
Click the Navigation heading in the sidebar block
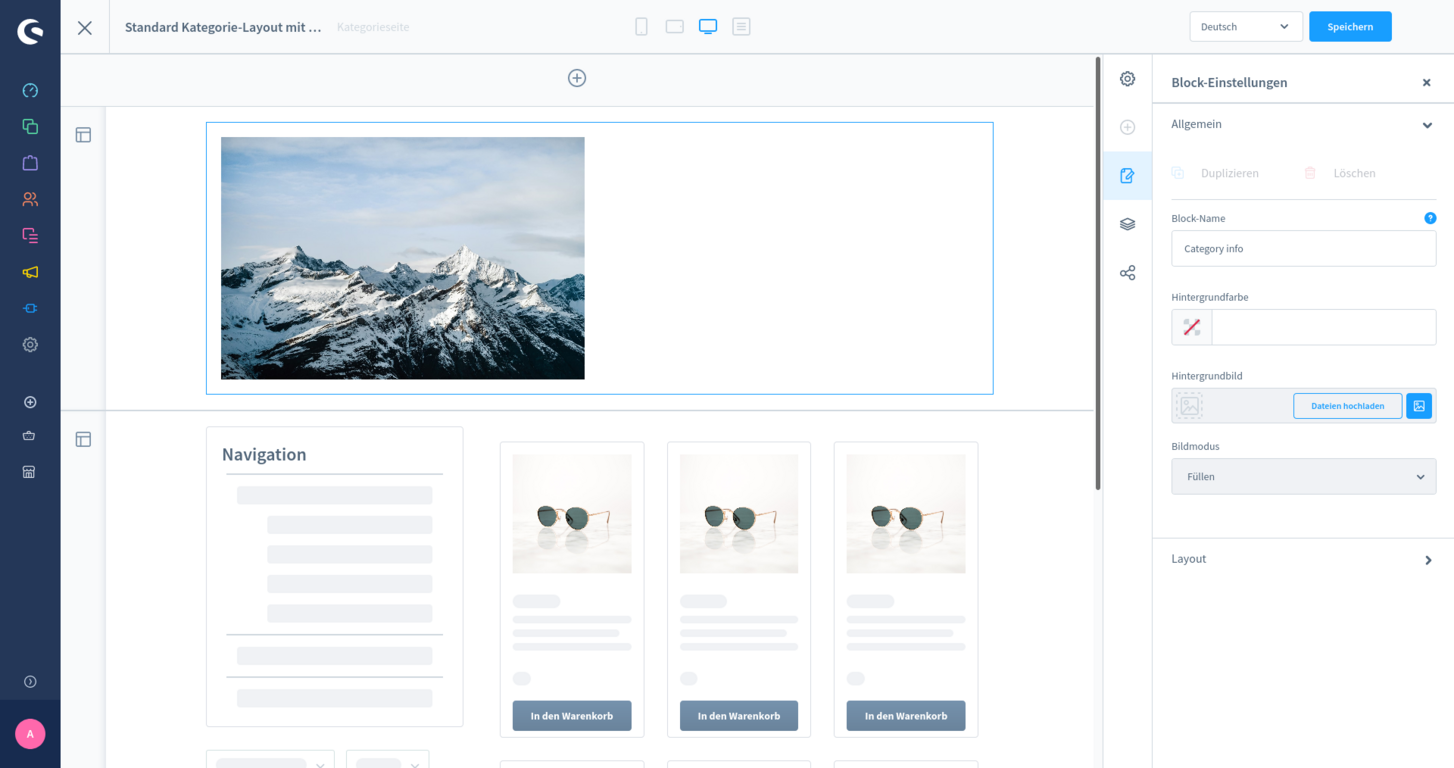click(x=264, y=454)
